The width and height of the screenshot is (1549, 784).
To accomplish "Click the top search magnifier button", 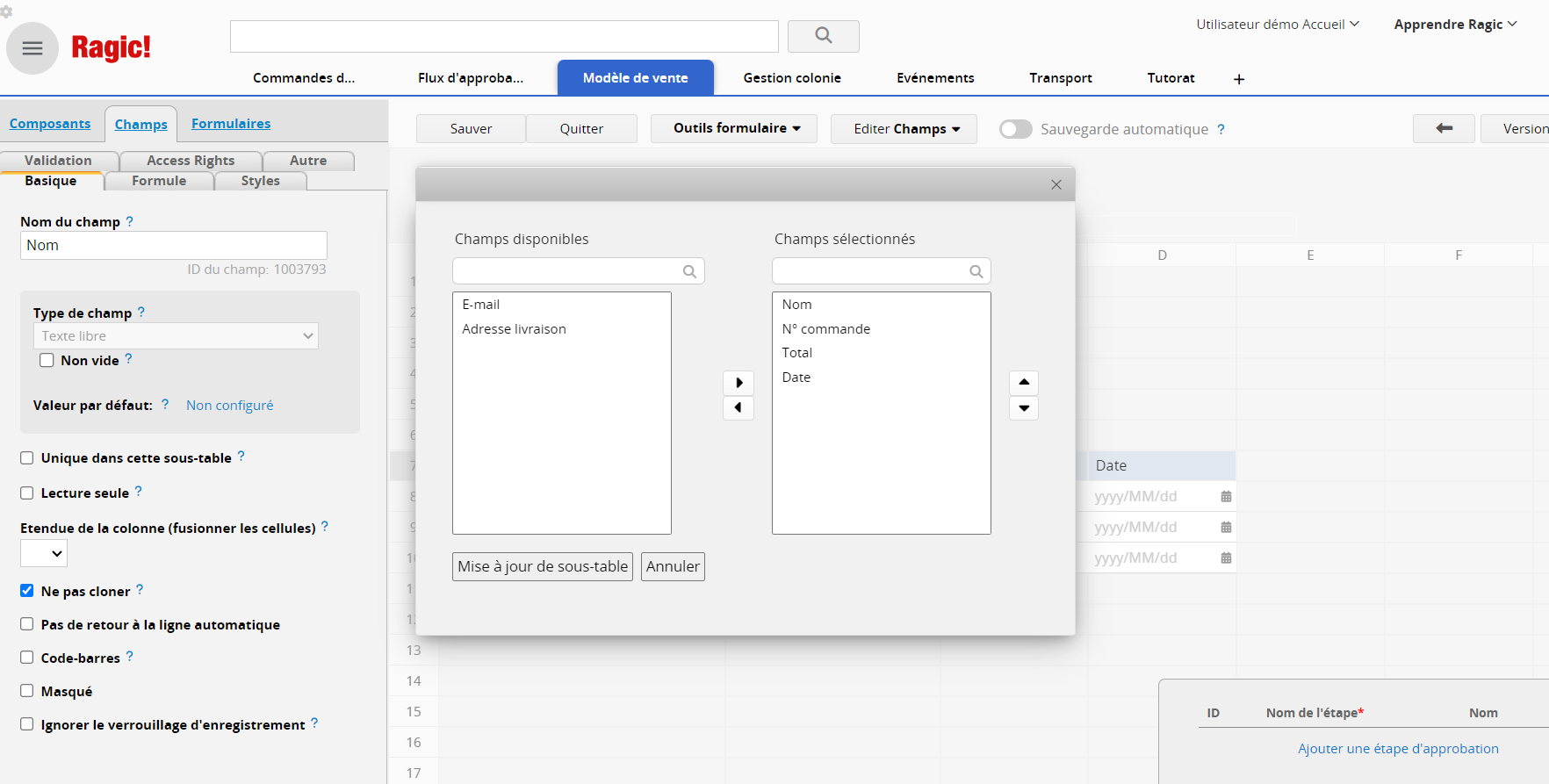I will coord(823,36).
